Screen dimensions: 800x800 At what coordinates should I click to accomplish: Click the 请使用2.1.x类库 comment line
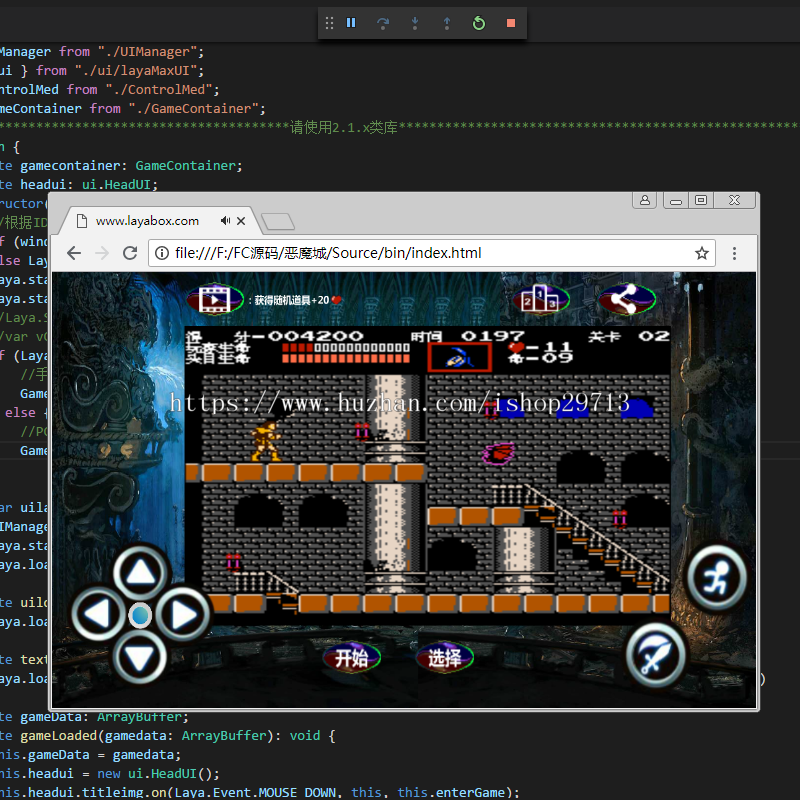pos(344,127)
